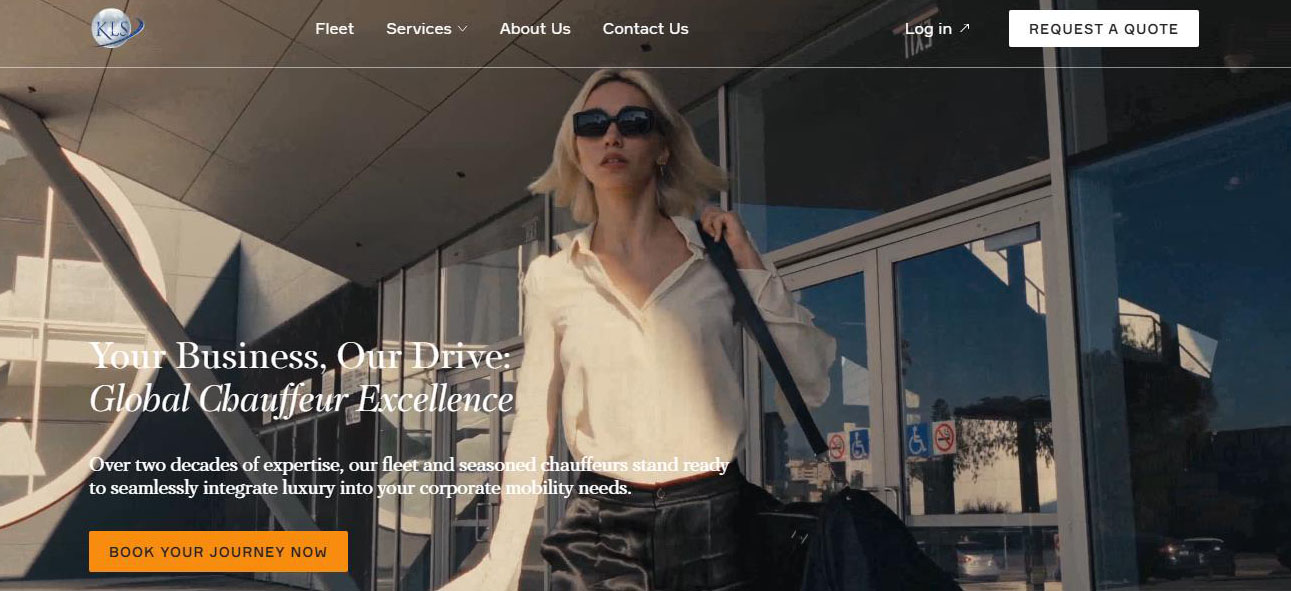The width and height of the screenshot is (1291, 591).
Task: Click the Log in link
Action: click(x=928, y=29)
